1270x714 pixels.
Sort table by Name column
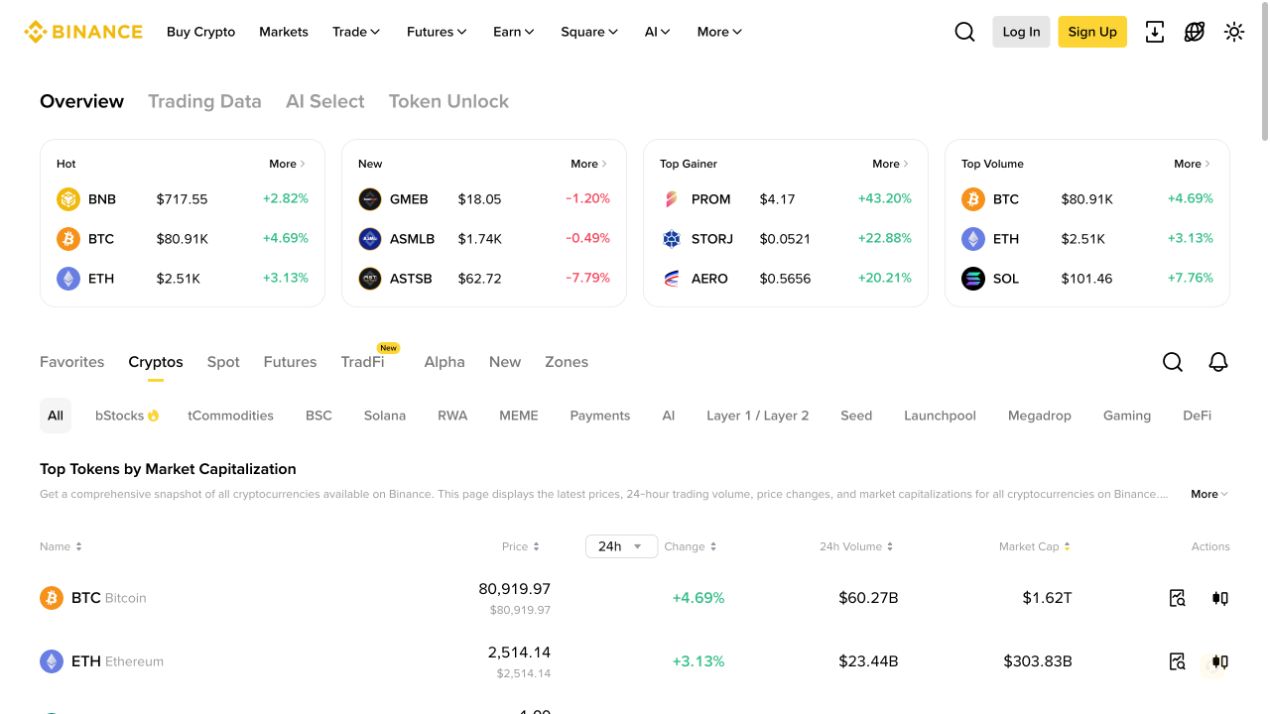point(61,546)
